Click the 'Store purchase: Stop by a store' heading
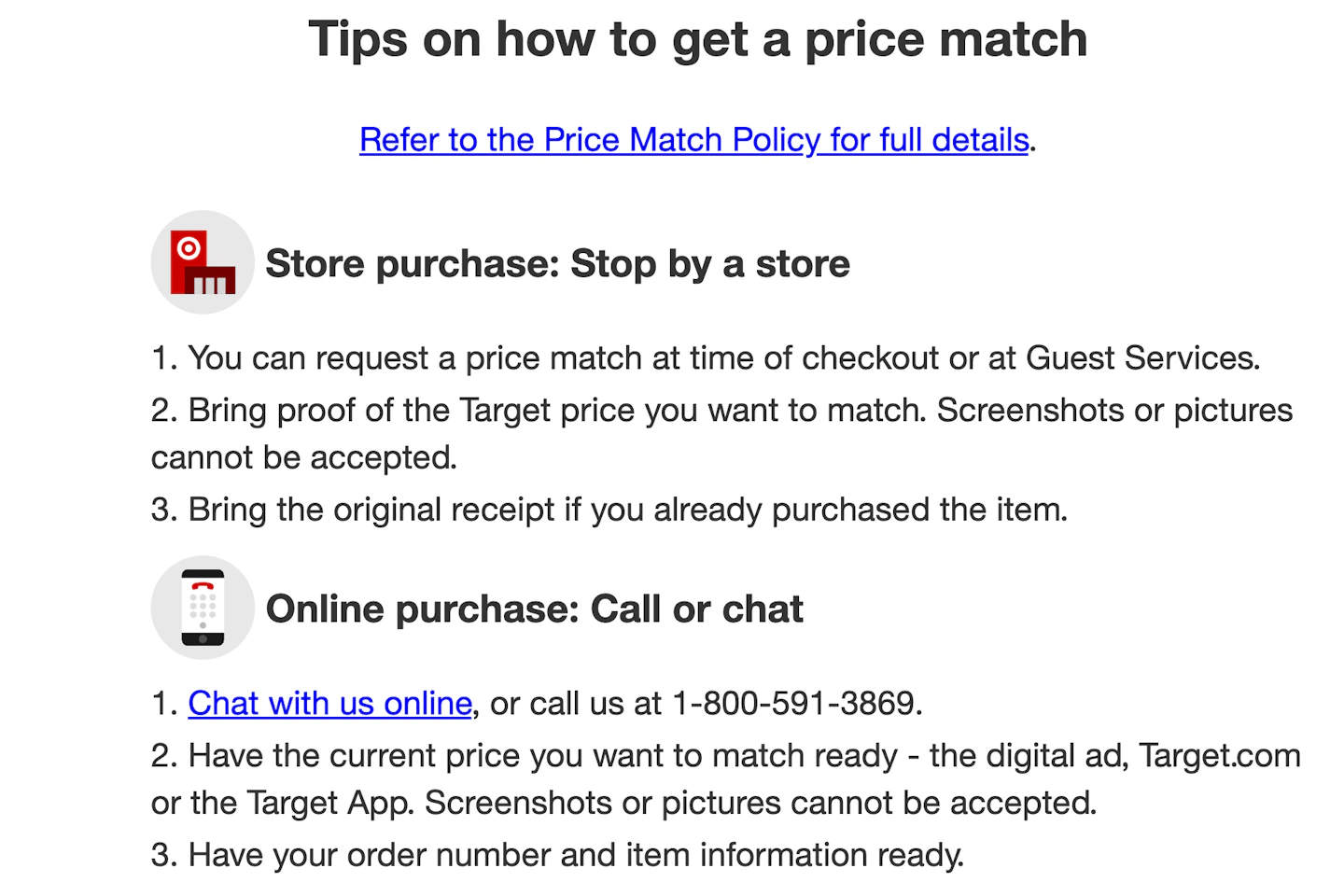 tap(557, 264)
